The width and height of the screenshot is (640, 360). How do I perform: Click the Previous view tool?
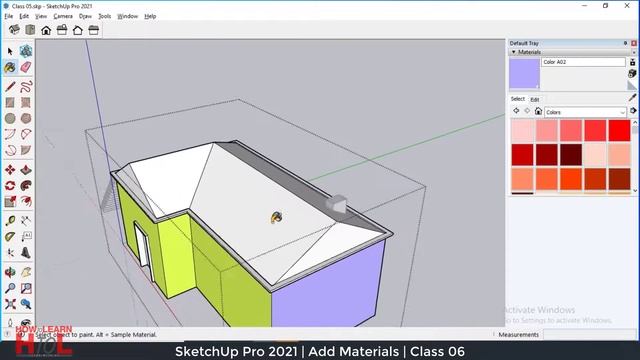coord(26,304)
